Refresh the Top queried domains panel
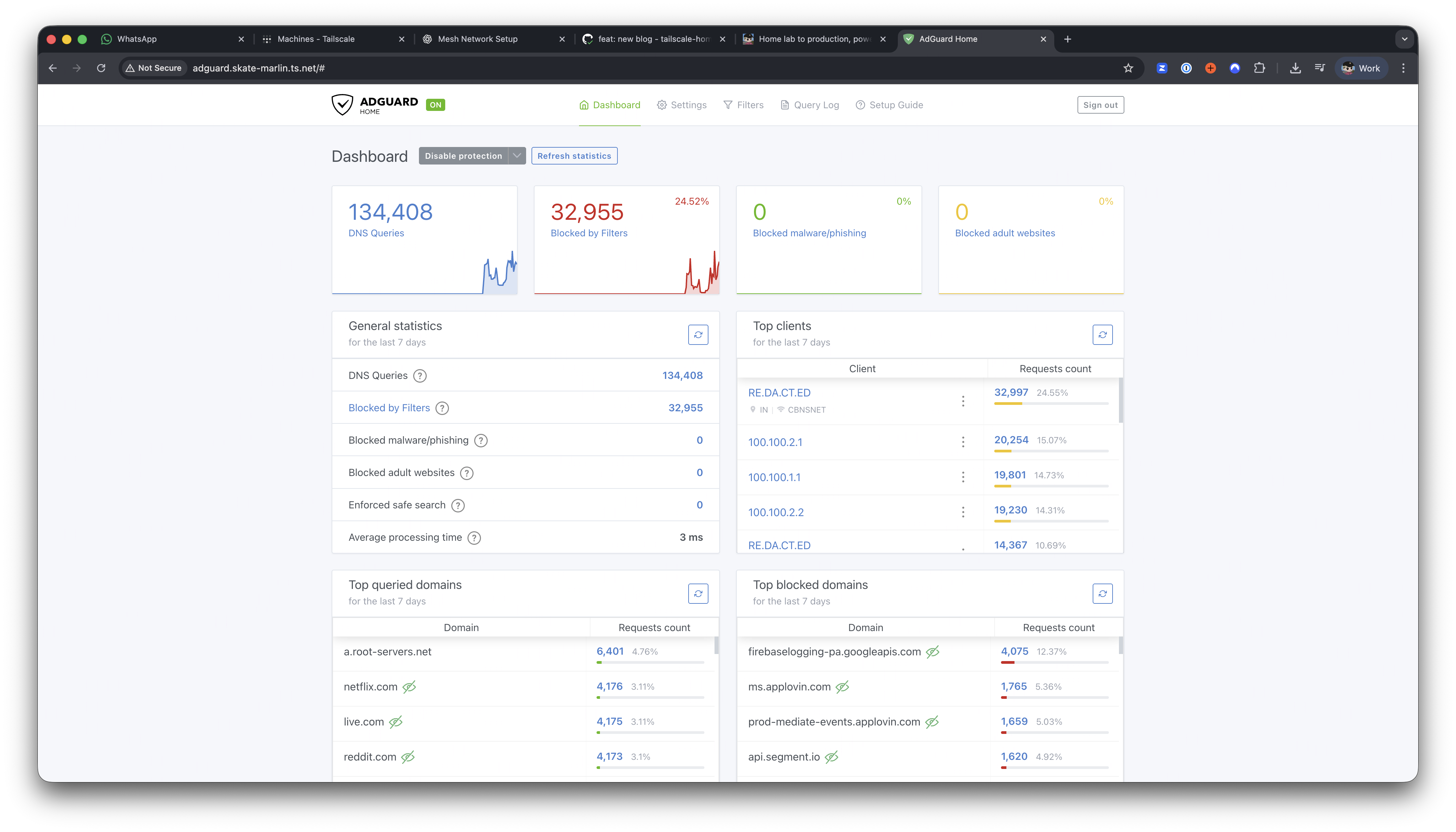Screen dimensions: 1456x832 (698, 594)
